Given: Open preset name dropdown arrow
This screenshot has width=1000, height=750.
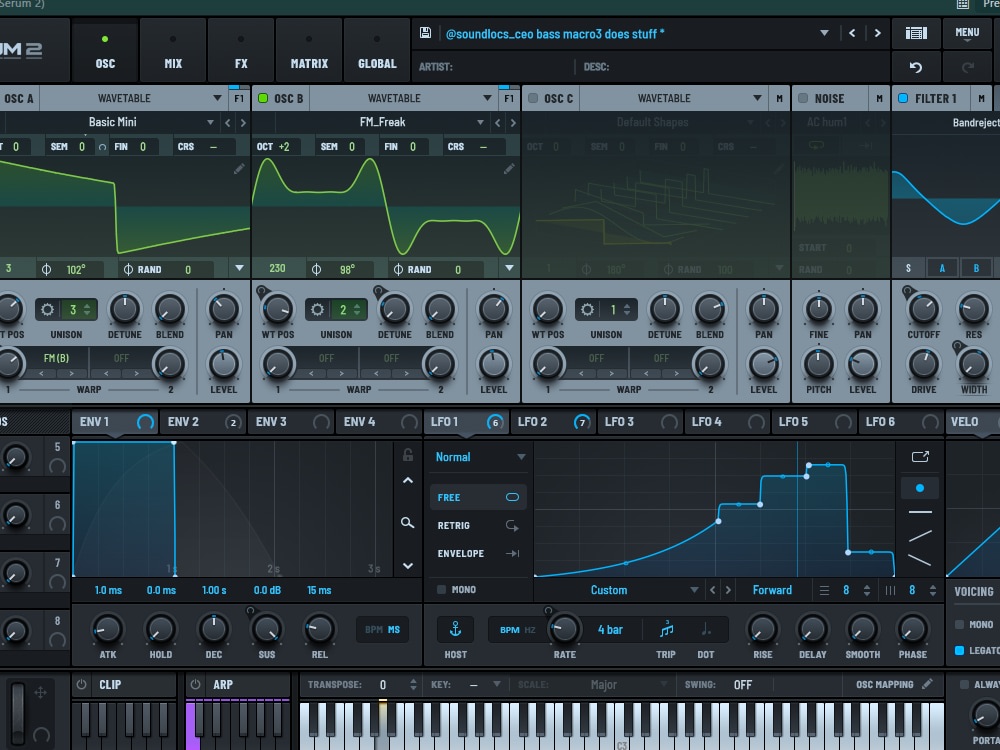Looking at the screenshot, I should tap(825, 33).
